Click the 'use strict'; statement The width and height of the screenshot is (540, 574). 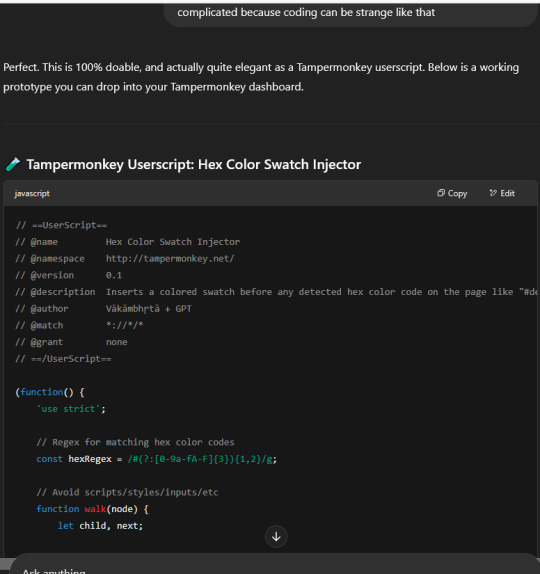[x=71, y=409]
